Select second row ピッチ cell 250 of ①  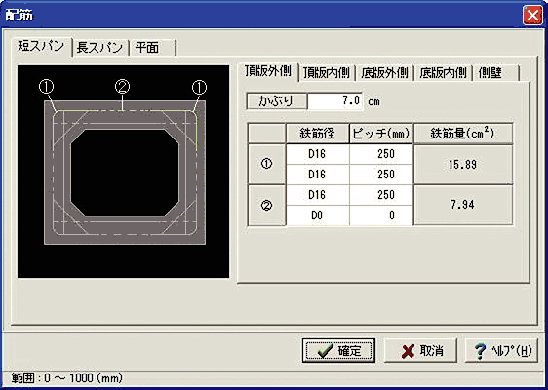coord(381,174)
